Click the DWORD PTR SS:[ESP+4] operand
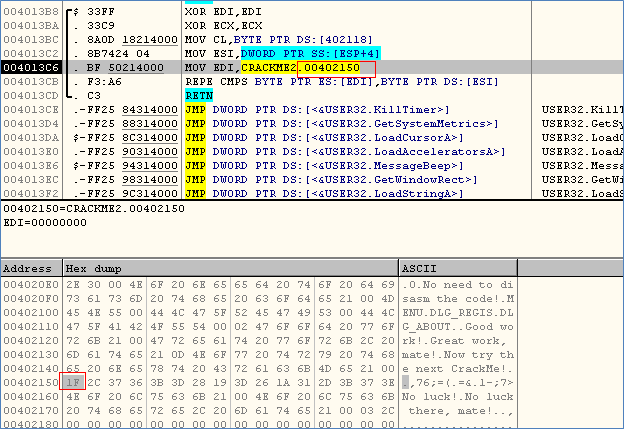 pos(309,52)
